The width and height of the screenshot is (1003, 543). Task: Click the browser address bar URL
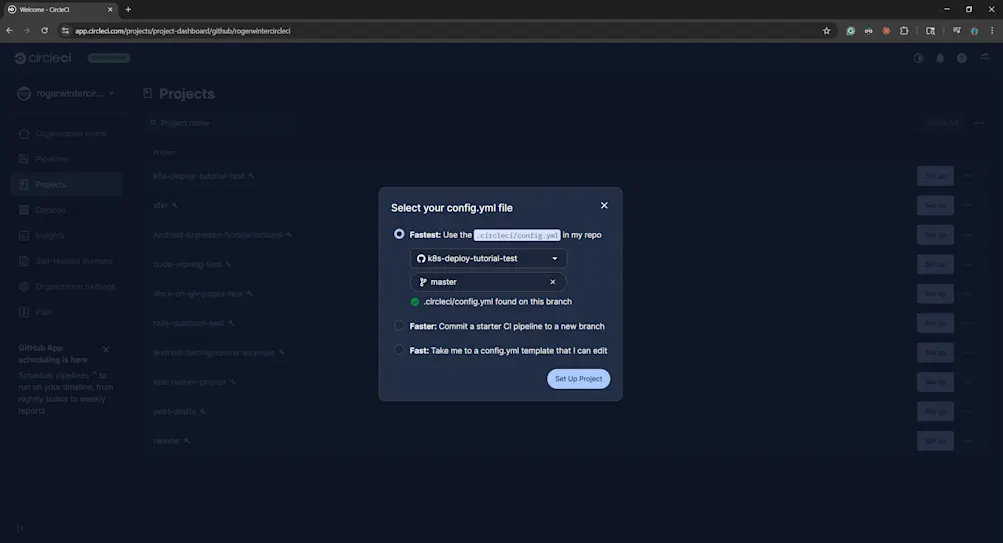(x=183, y=31)
